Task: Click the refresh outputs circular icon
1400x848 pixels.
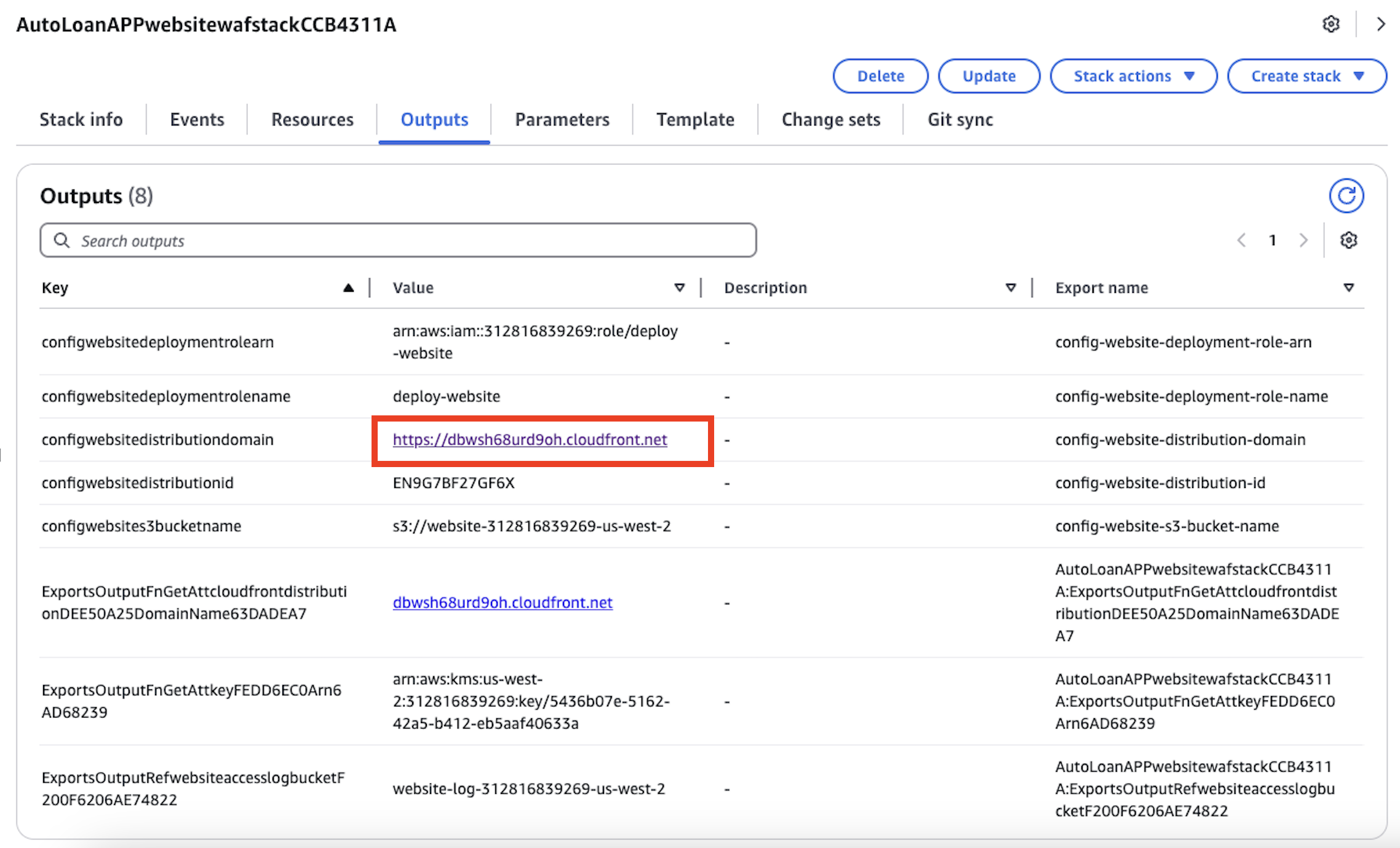Action: (x=1346, y=196)
